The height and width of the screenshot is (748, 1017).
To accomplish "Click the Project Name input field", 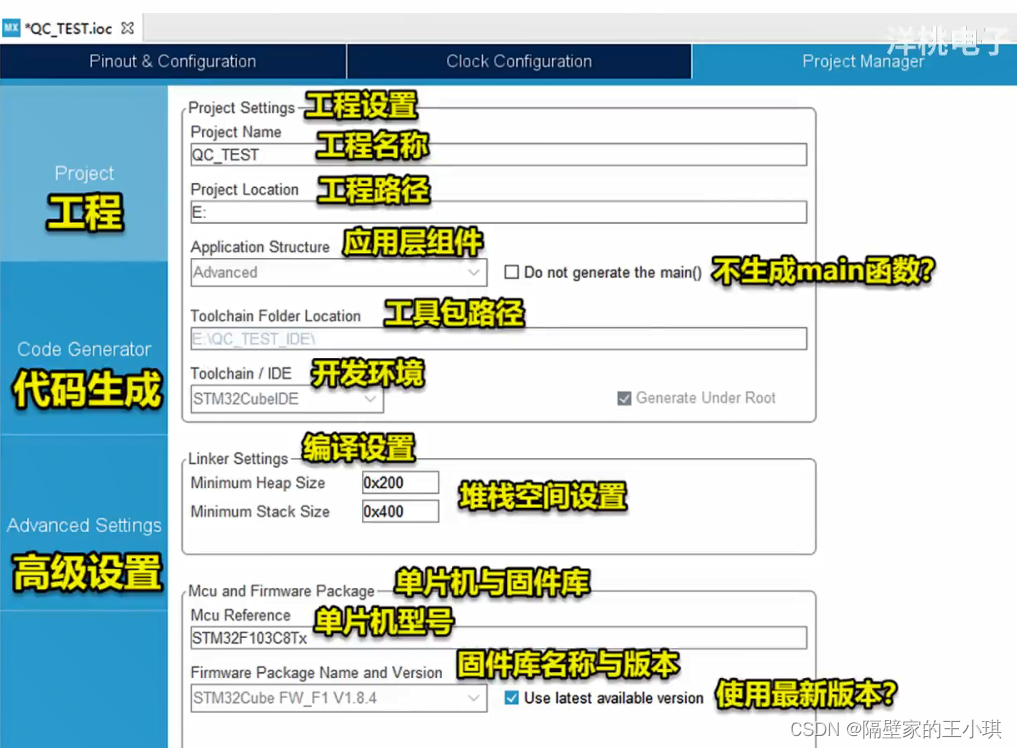I will point(498,155).
